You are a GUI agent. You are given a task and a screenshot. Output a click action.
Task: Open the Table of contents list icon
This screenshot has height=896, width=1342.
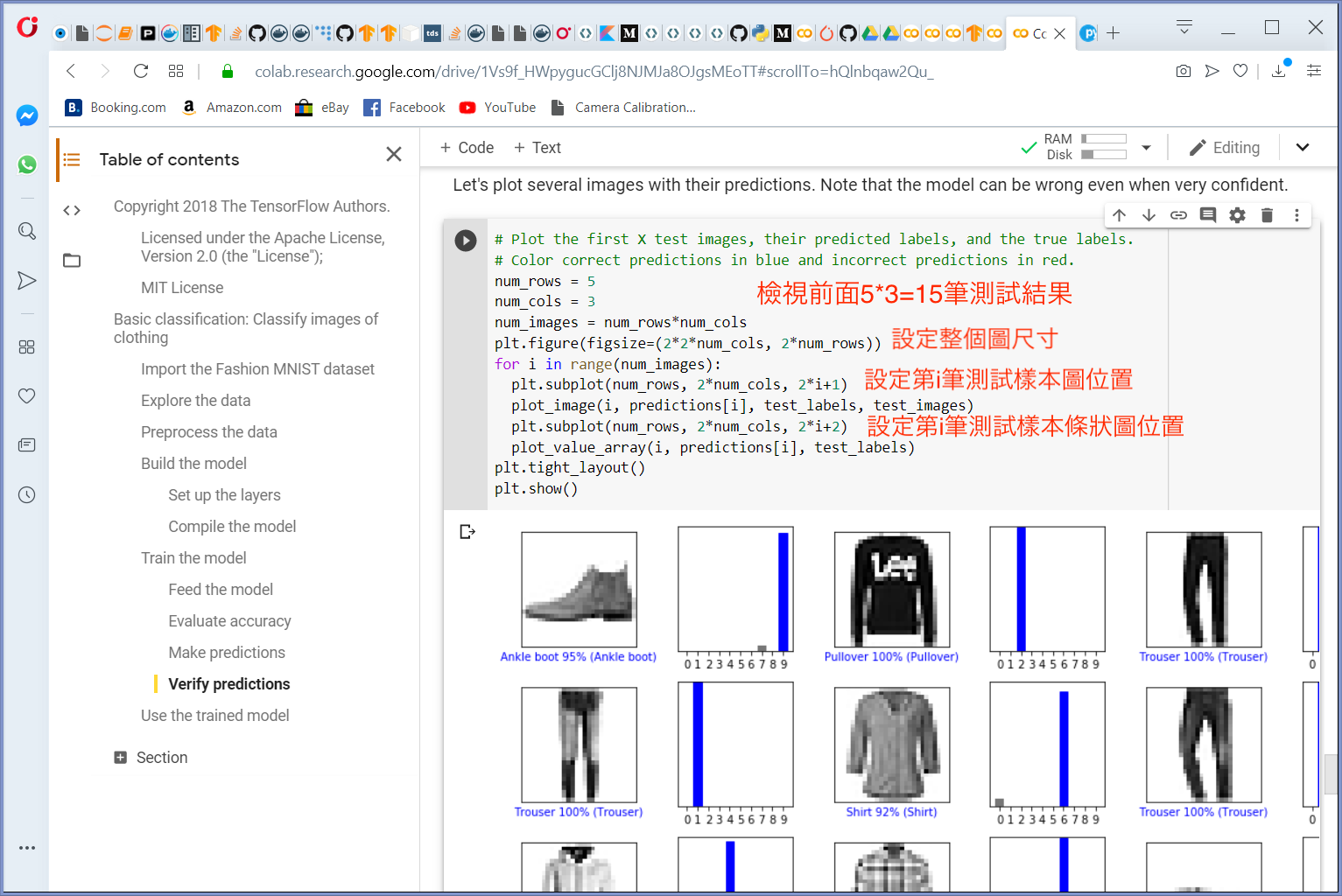[72, 159]
